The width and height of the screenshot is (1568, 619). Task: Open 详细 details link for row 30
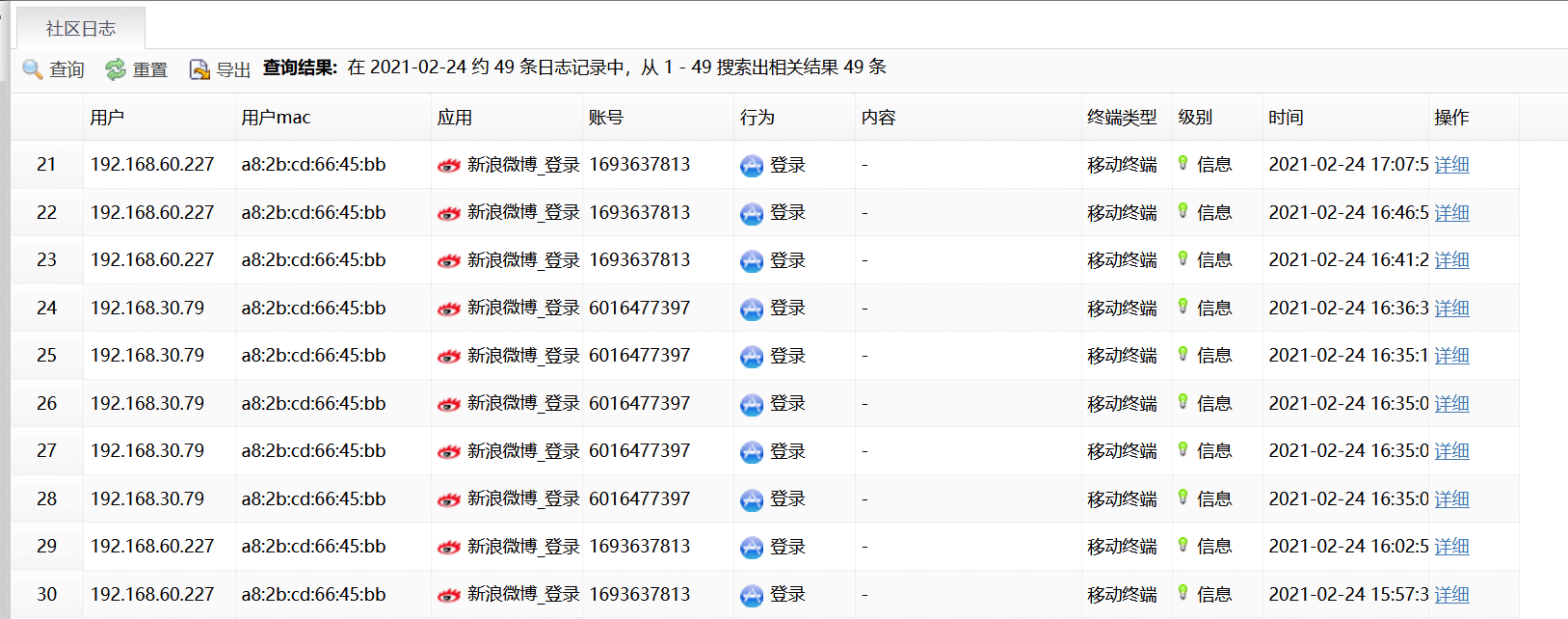click(1451, 595)
